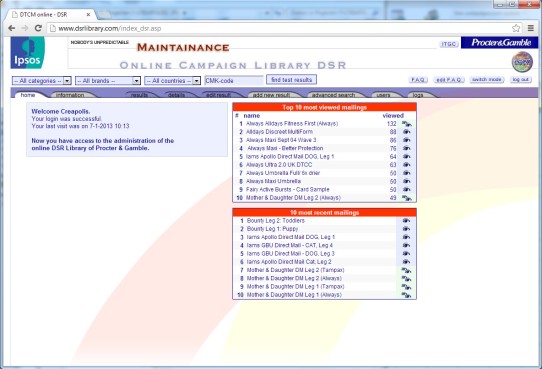Viewport: 542px width, 369px height.
Task: Click the browser address bar URL
Action: [x=110, y=28]
